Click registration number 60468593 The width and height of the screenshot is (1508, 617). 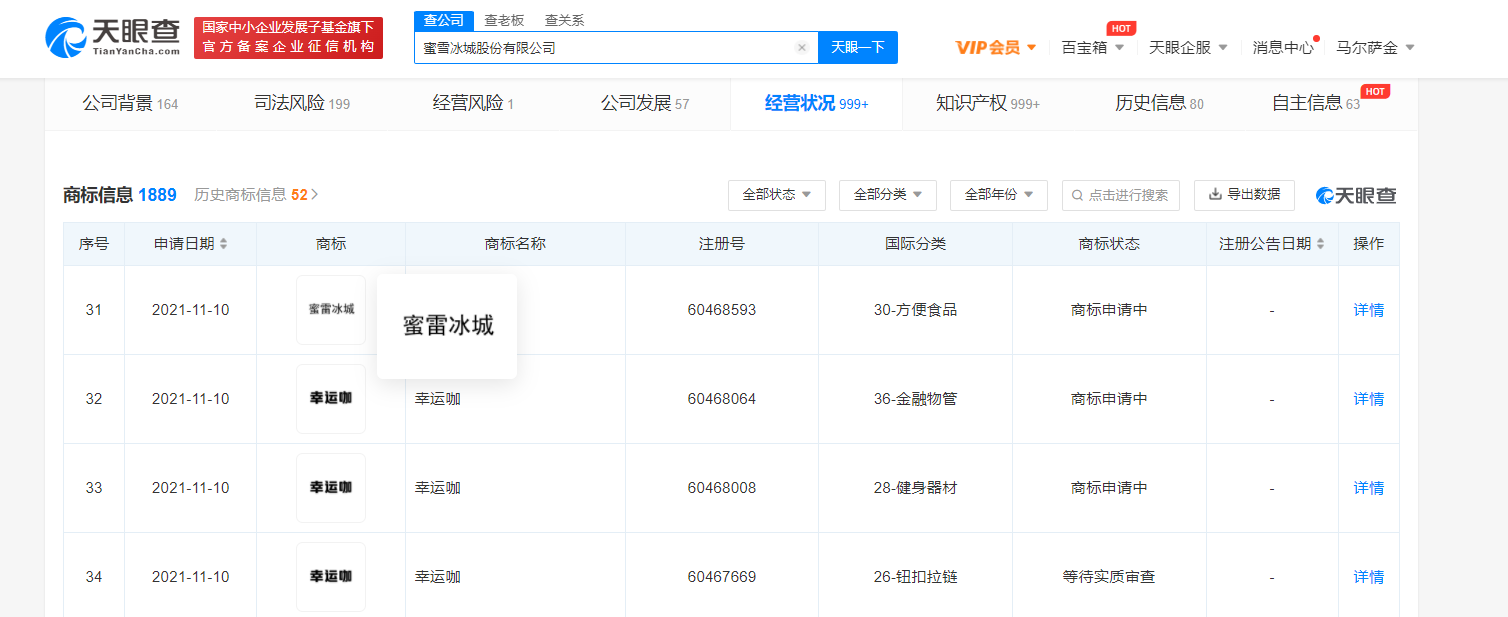point(722,310)
